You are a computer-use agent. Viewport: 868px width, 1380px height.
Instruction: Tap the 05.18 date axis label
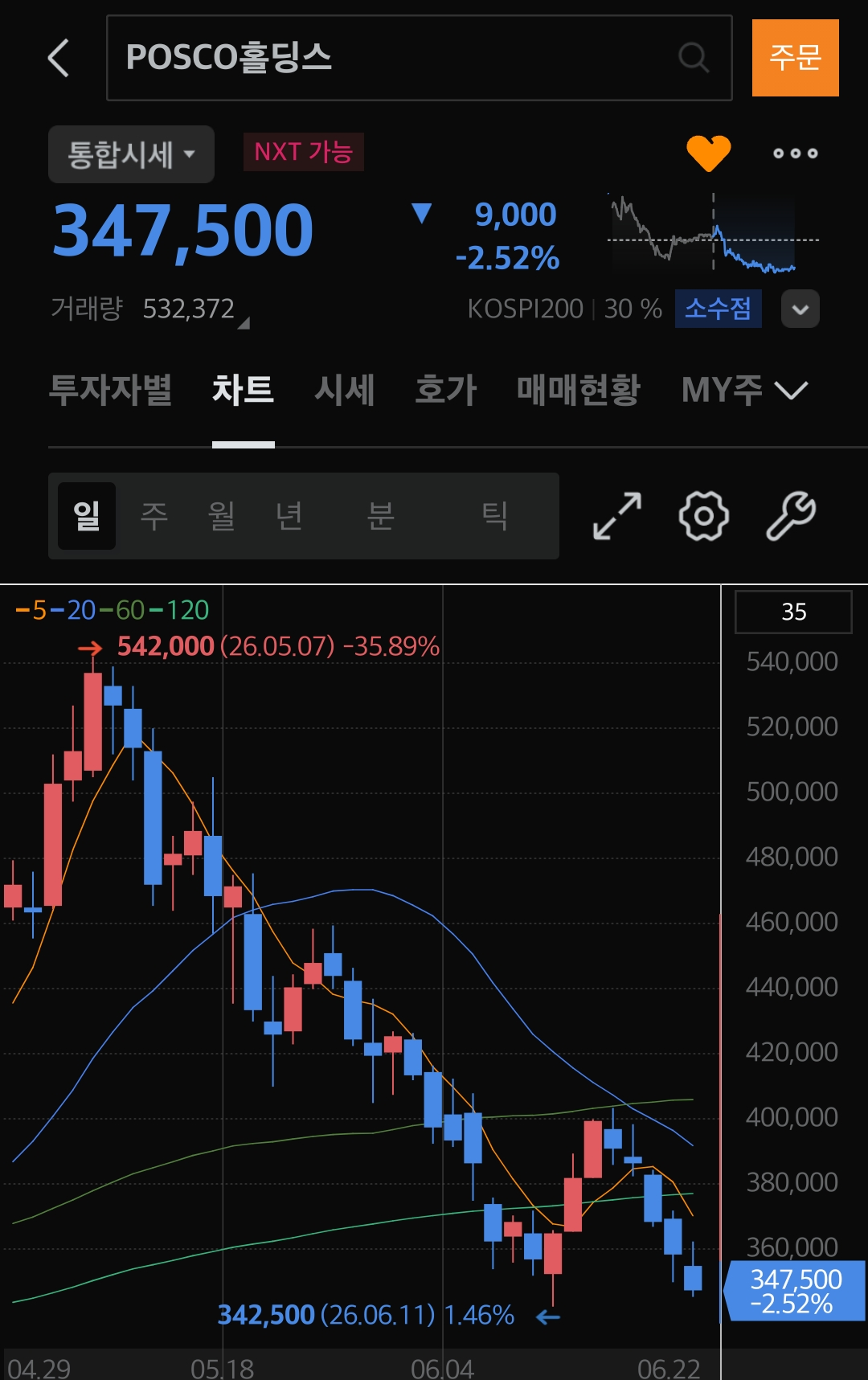(x=222, y=1368)
